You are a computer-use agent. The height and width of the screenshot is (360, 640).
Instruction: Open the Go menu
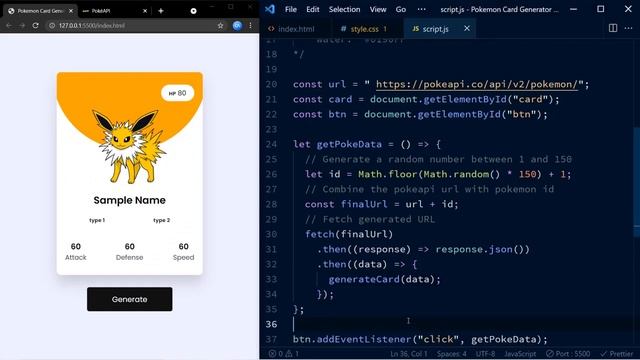(x=401, y=9)
